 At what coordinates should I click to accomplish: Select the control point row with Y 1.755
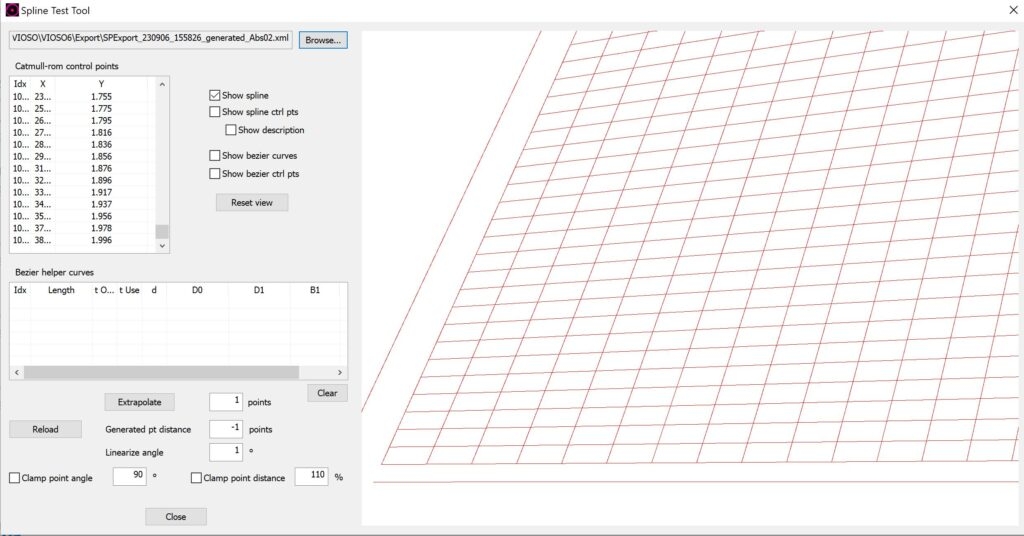tap(80, 97)
